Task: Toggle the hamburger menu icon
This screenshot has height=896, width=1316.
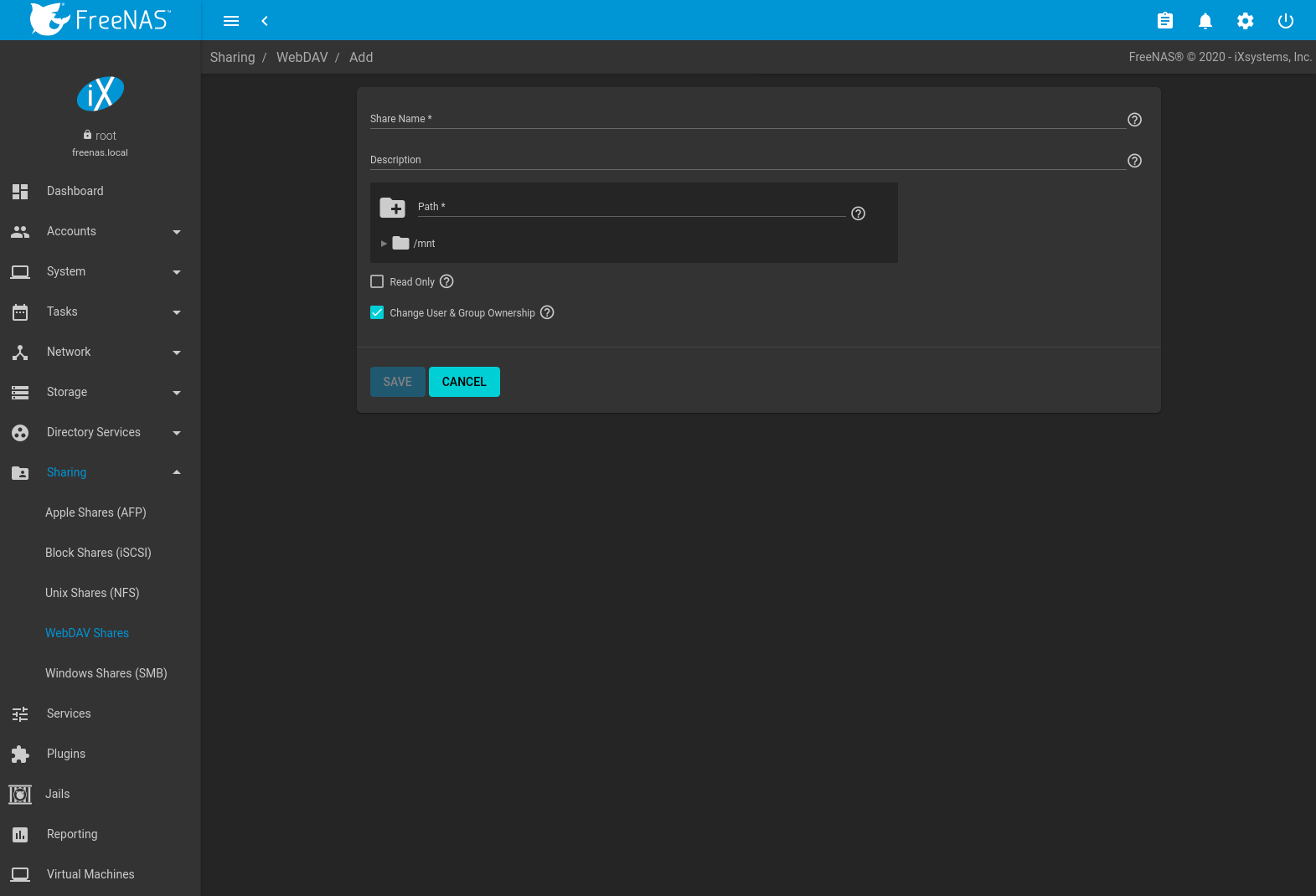Action: tap(231, 21)
